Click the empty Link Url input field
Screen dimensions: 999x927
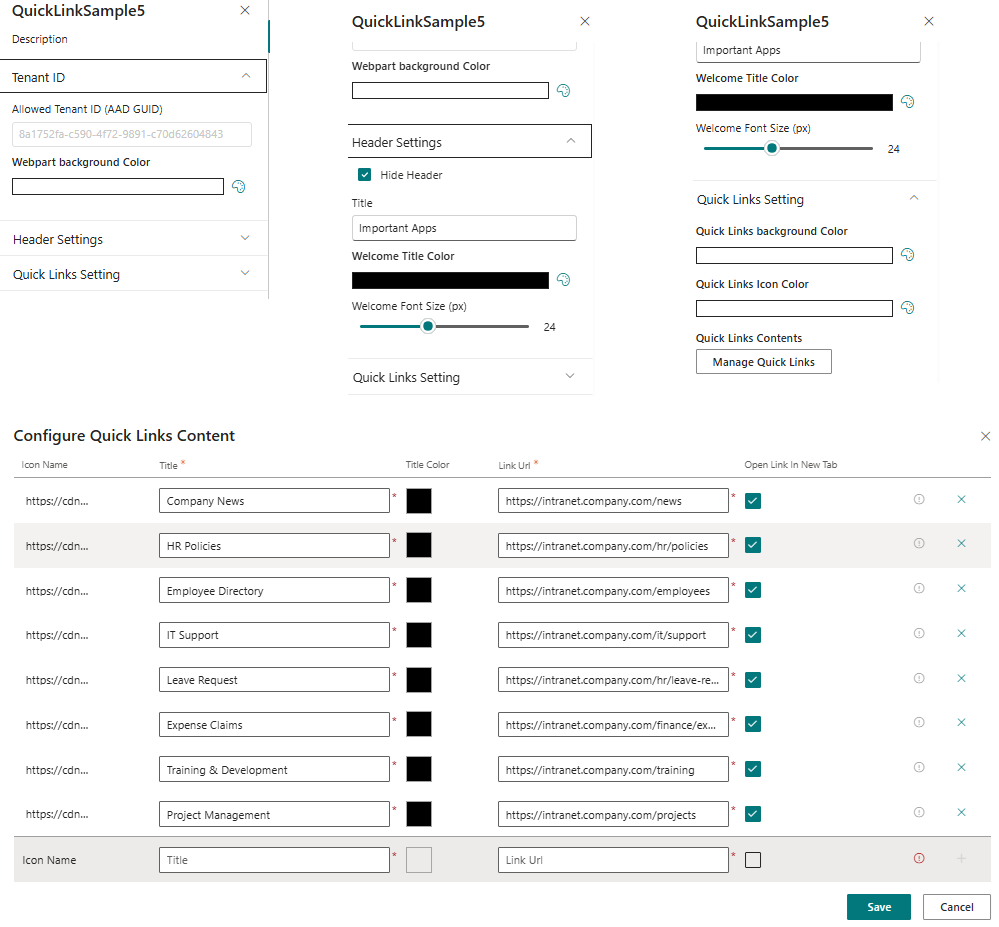click(x=613, y=859)
